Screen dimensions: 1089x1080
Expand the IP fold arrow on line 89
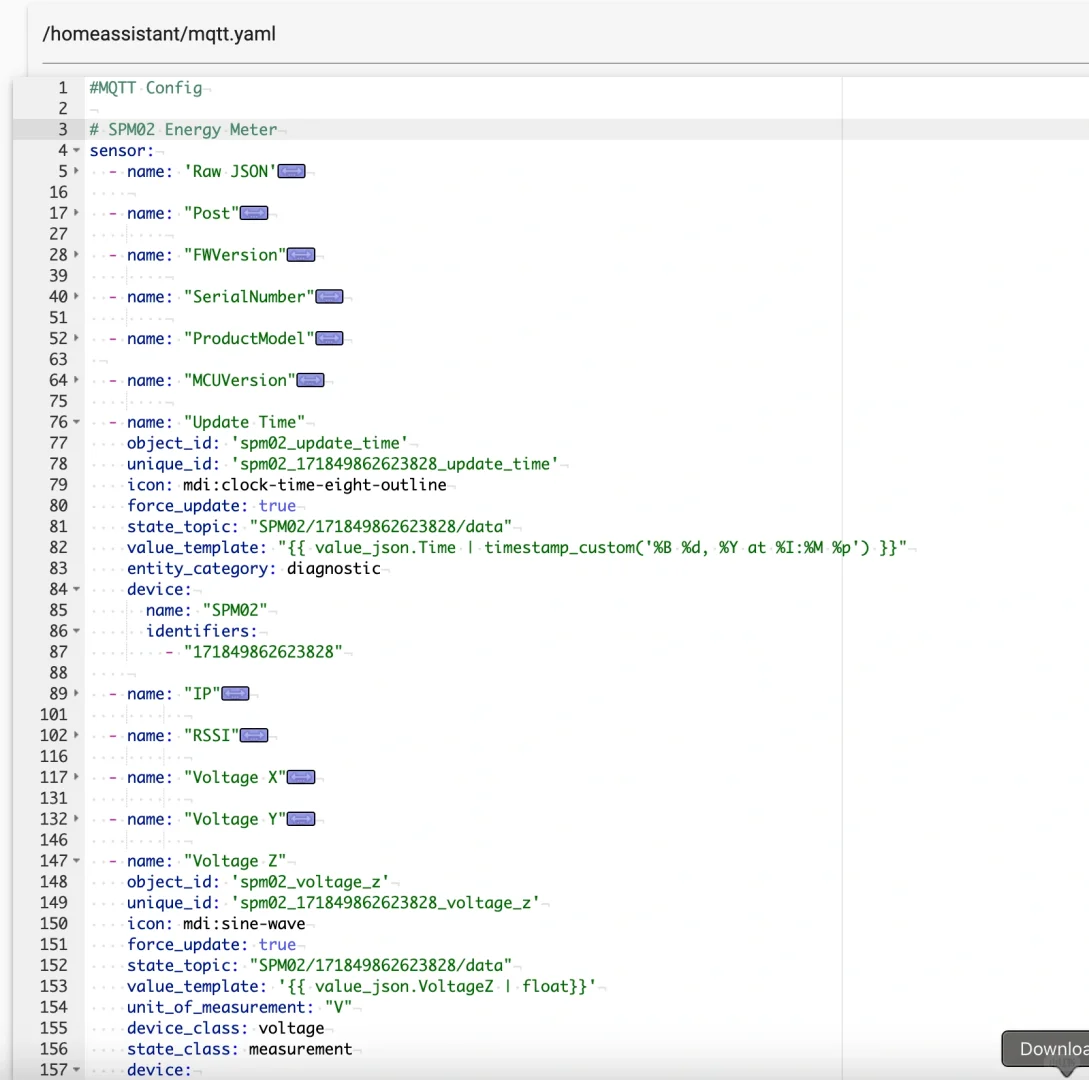pyautogui.click(x=76, y=694)
